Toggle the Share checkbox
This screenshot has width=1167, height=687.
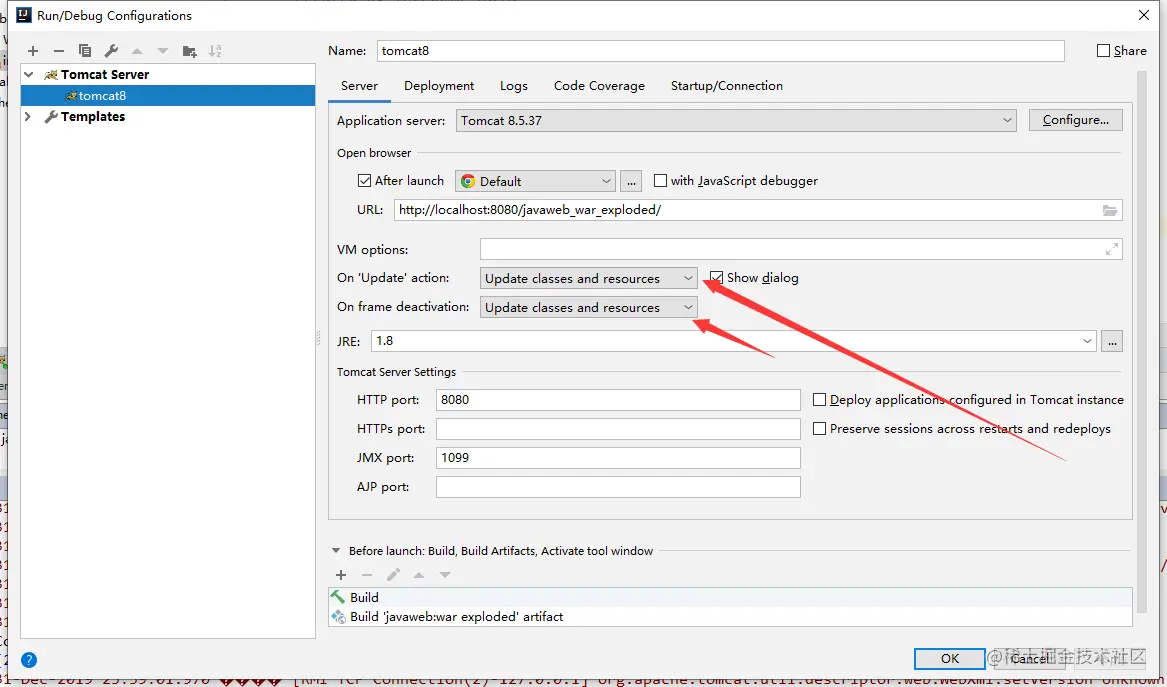1104,51
